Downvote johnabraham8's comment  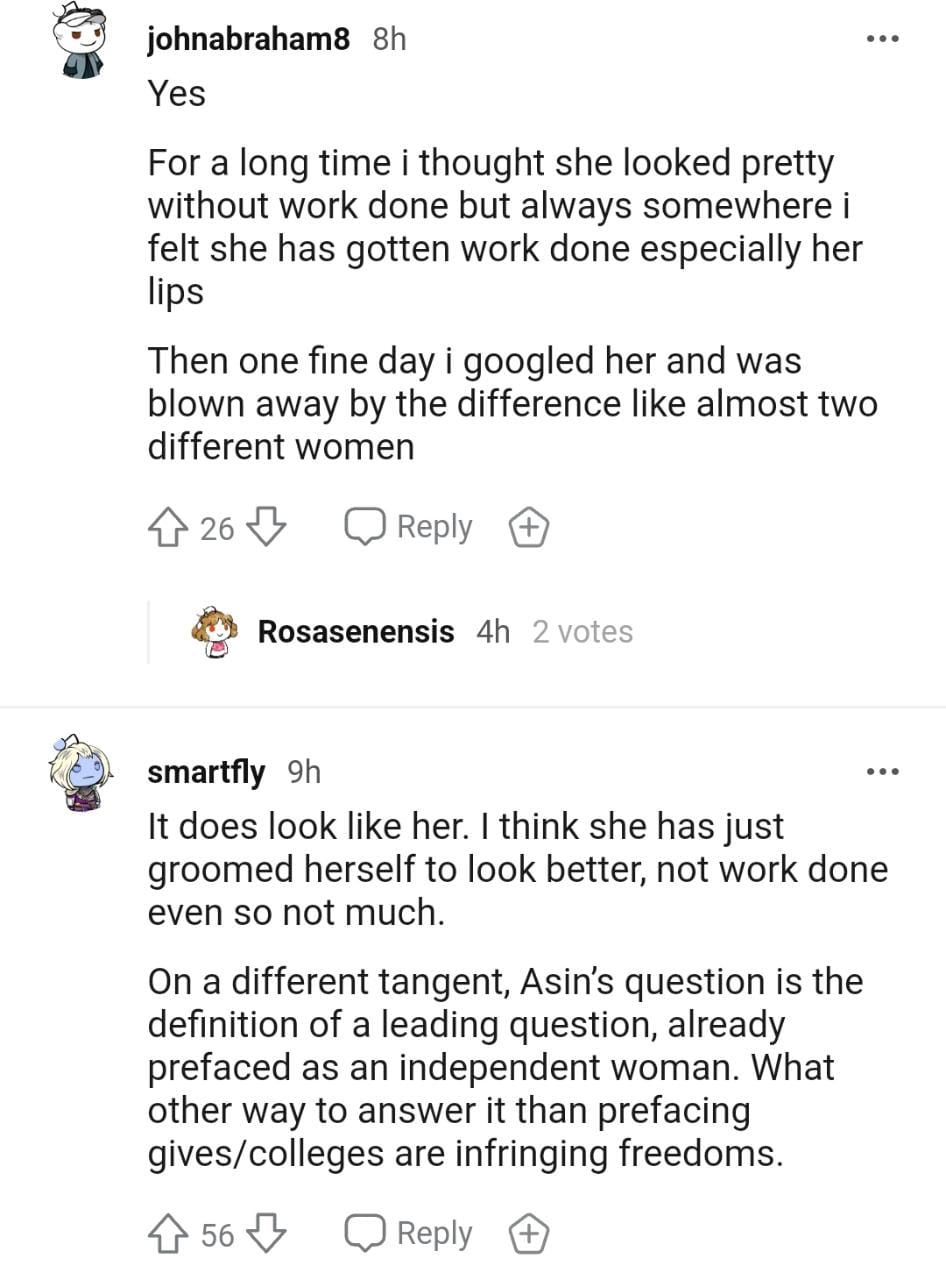click(266, 527)
